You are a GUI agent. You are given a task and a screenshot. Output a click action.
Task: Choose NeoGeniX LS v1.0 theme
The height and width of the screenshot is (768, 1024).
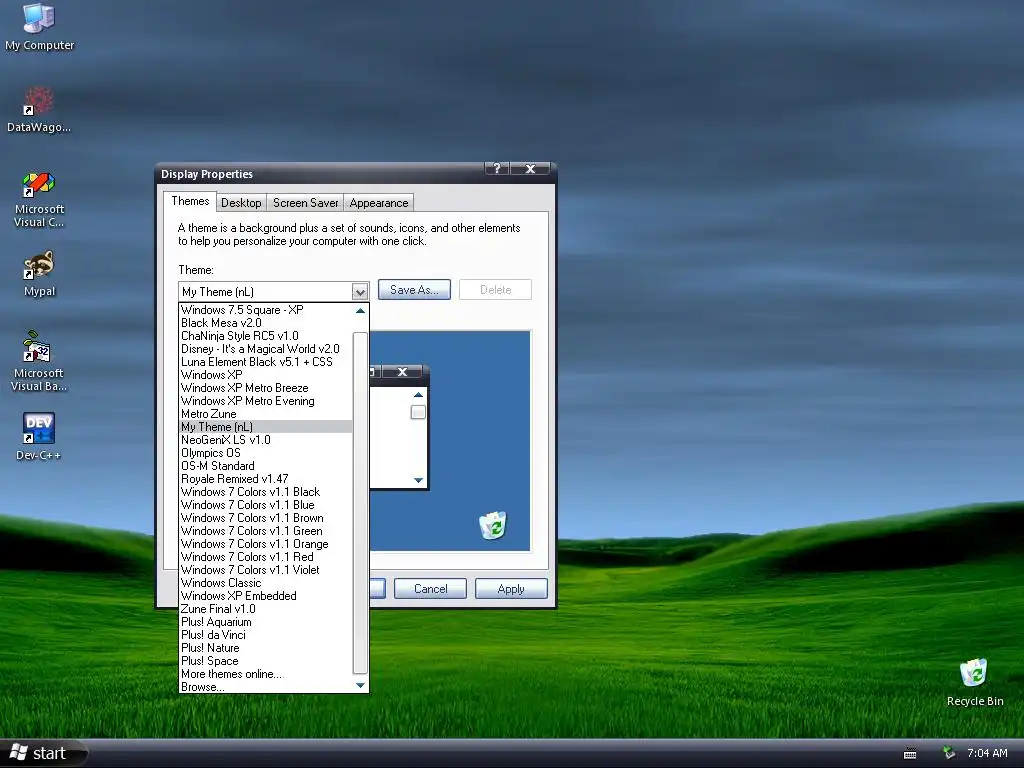[x=266, y=440]
